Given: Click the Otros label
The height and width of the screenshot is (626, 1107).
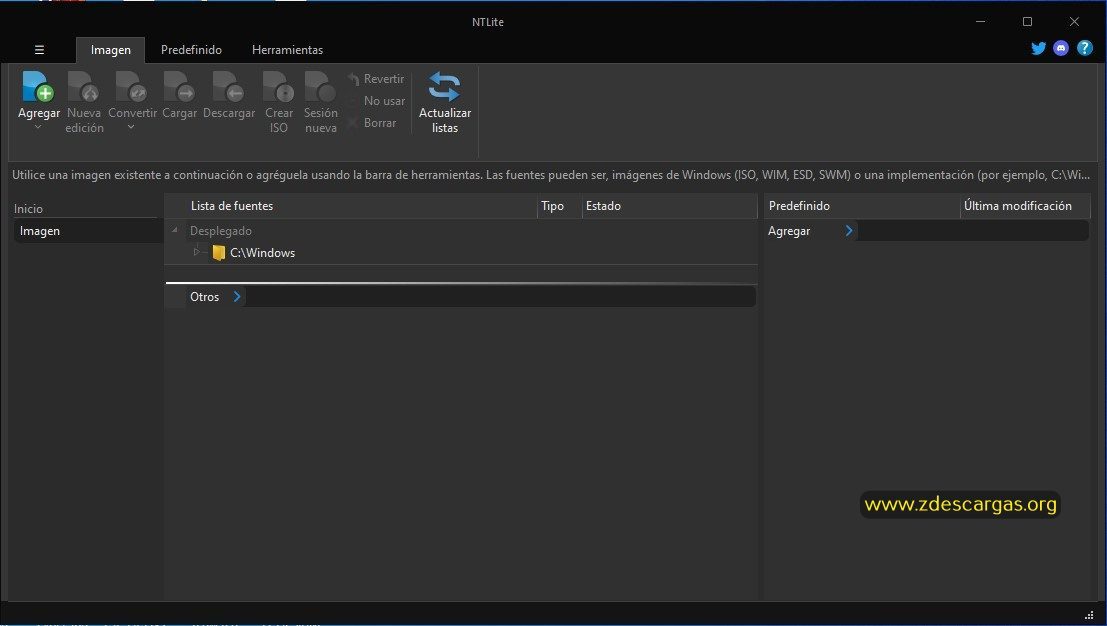Looking at the screenshot, I should pos(205,297).
